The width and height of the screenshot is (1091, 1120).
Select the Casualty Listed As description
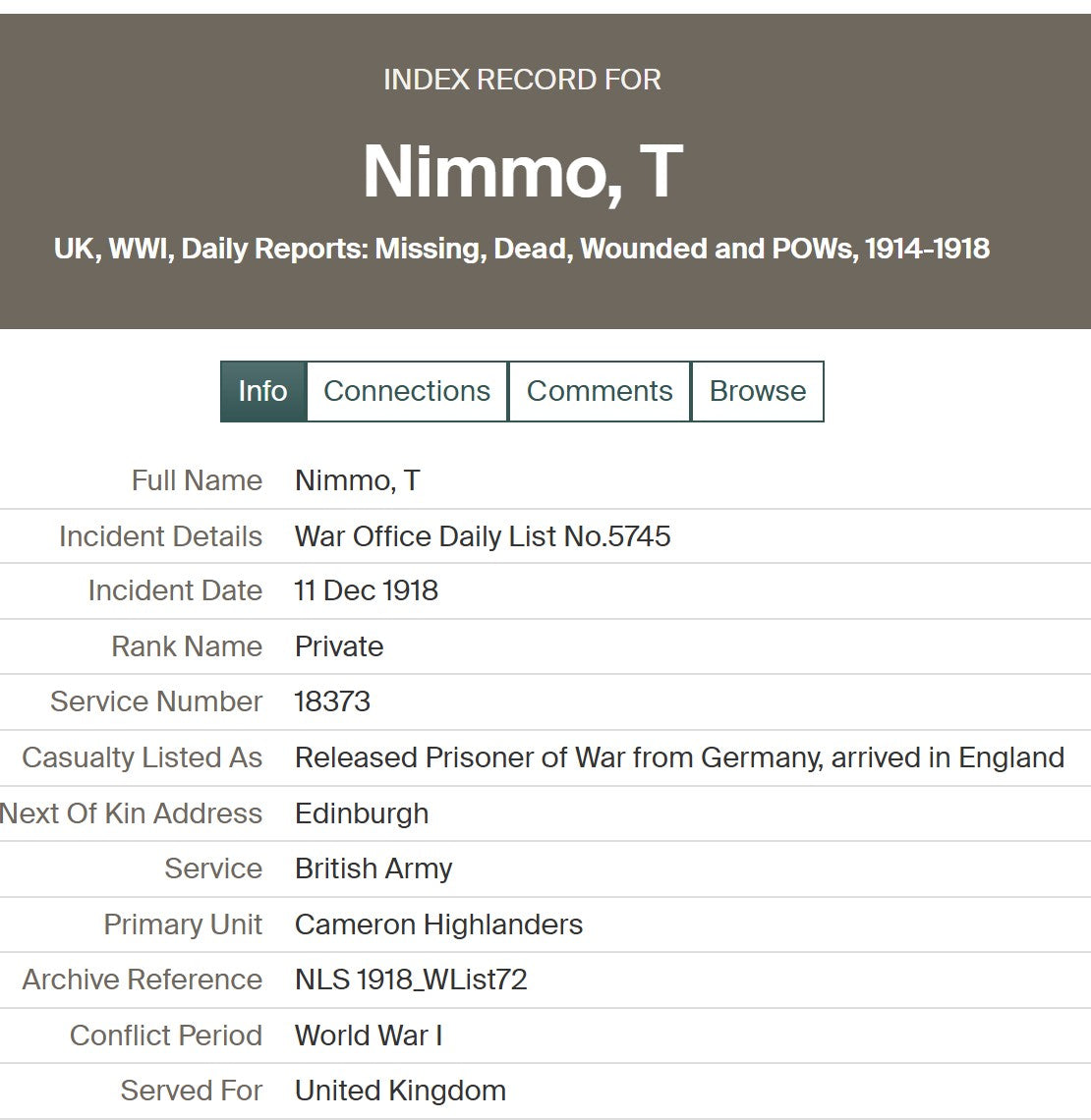[680, 757]
